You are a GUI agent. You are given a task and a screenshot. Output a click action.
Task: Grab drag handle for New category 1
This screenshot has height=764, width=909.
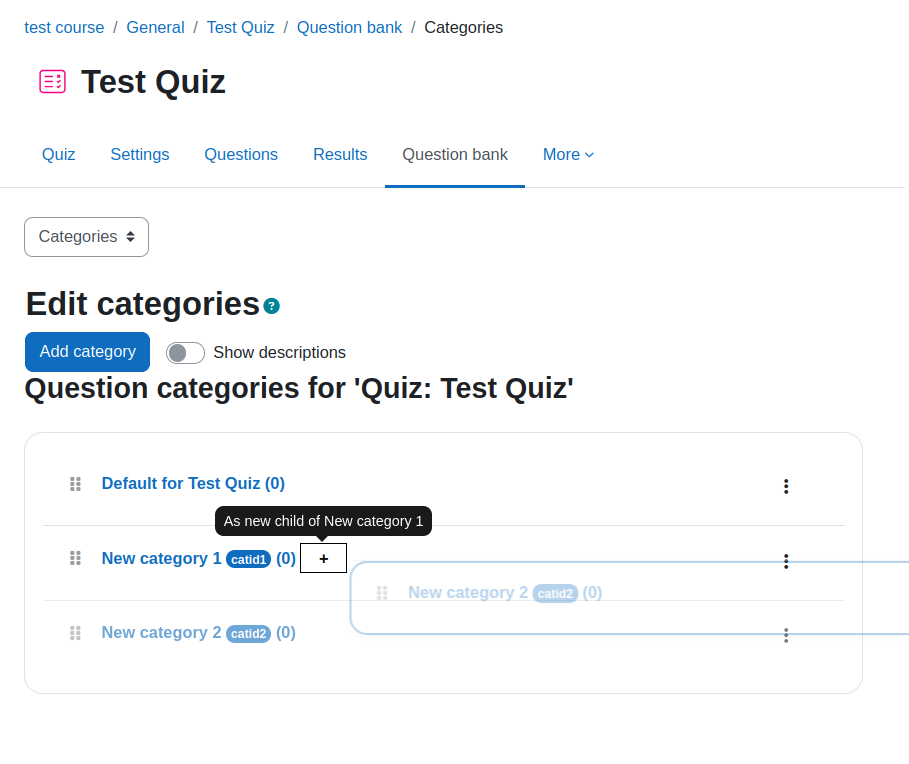[x=75, y=558]
